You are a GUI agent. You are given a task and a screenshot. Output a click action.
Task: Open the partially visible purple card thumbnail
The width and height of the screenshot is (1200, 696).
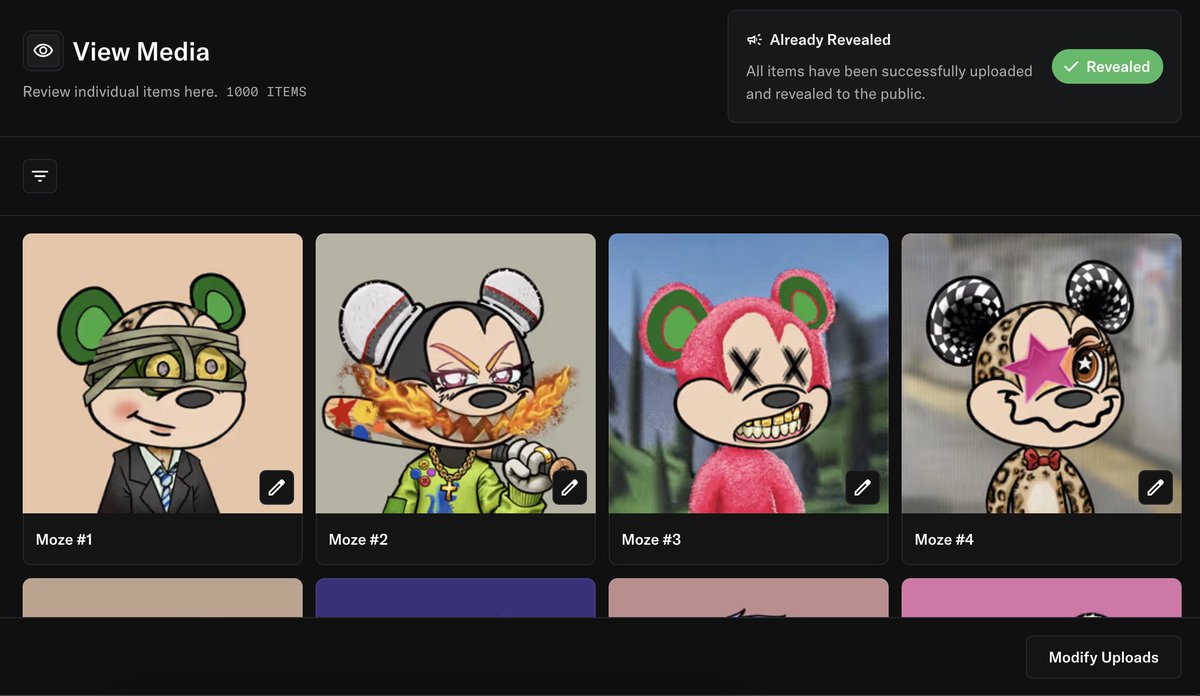pyautogui.click(x=456, y=598)
